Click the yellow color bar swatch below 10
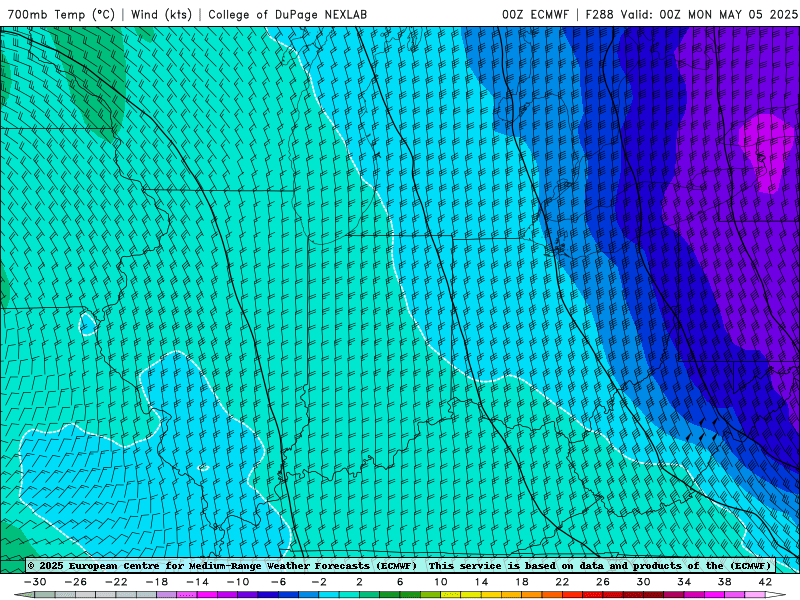 pos(451,595)
